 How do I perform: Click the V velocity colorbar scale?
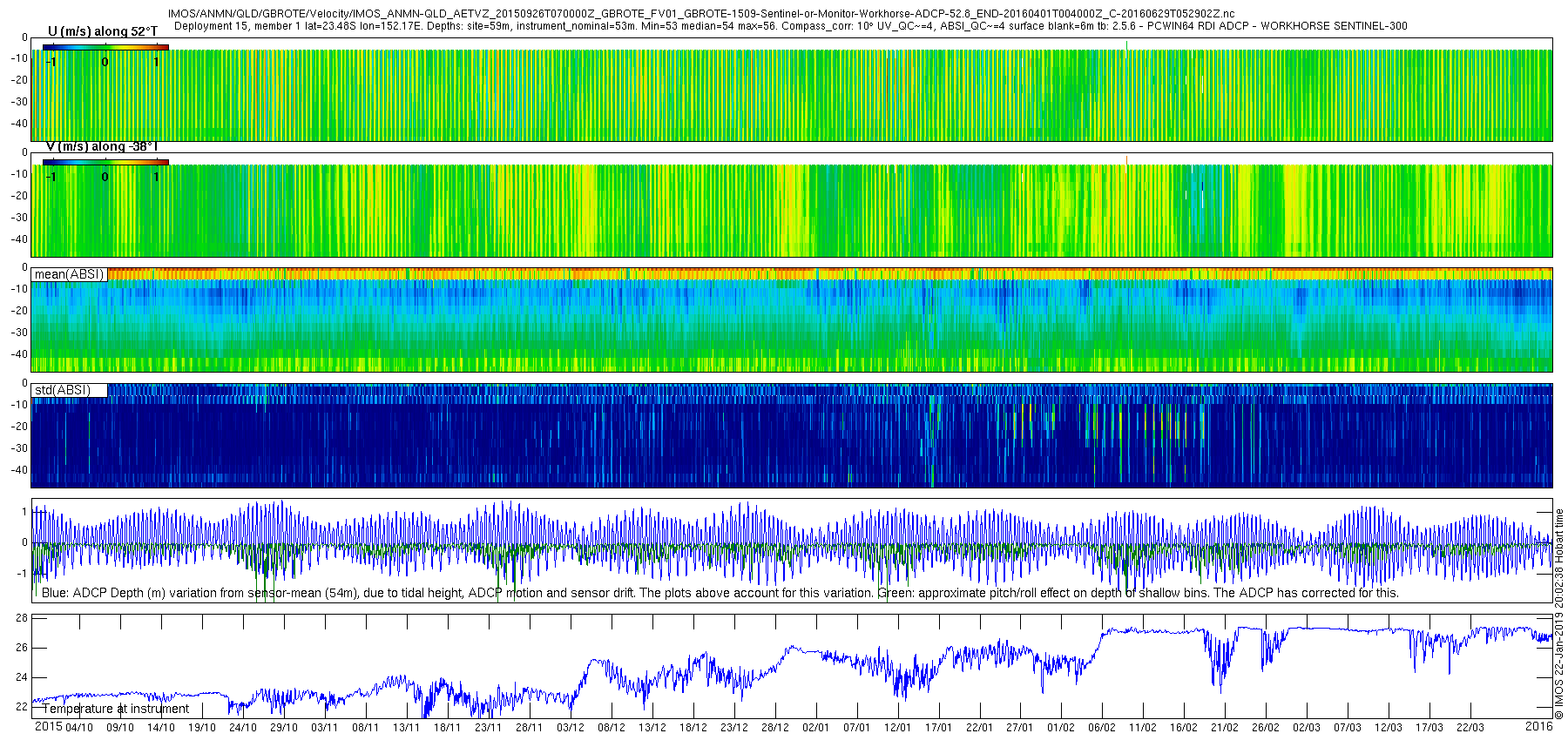click(x=105, y=162)
